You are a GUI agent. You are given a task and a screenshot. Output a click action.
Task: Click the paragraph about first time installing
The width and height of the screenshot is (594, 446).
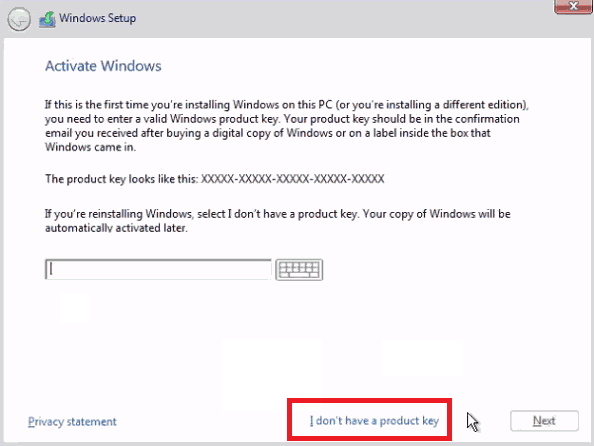(x=287, y=126)
